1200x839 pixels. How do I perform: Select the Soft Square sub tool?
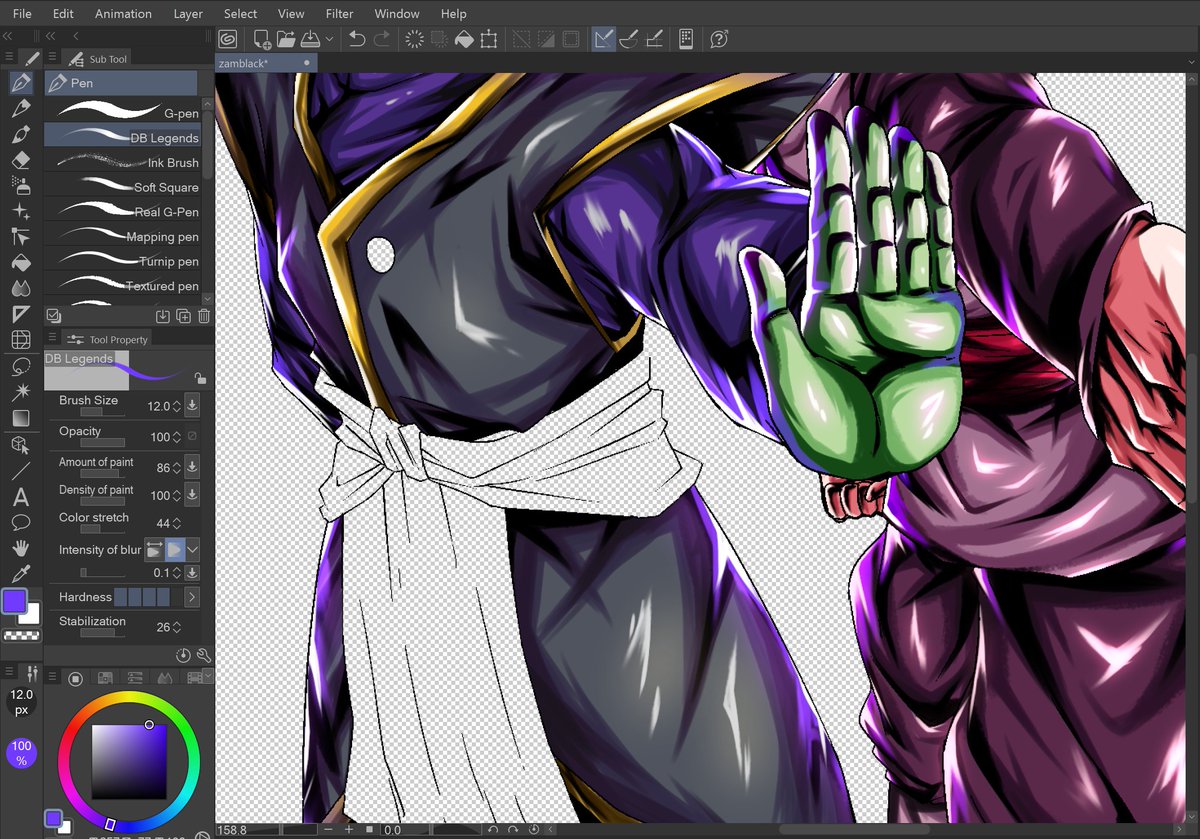tap(123, 187)
